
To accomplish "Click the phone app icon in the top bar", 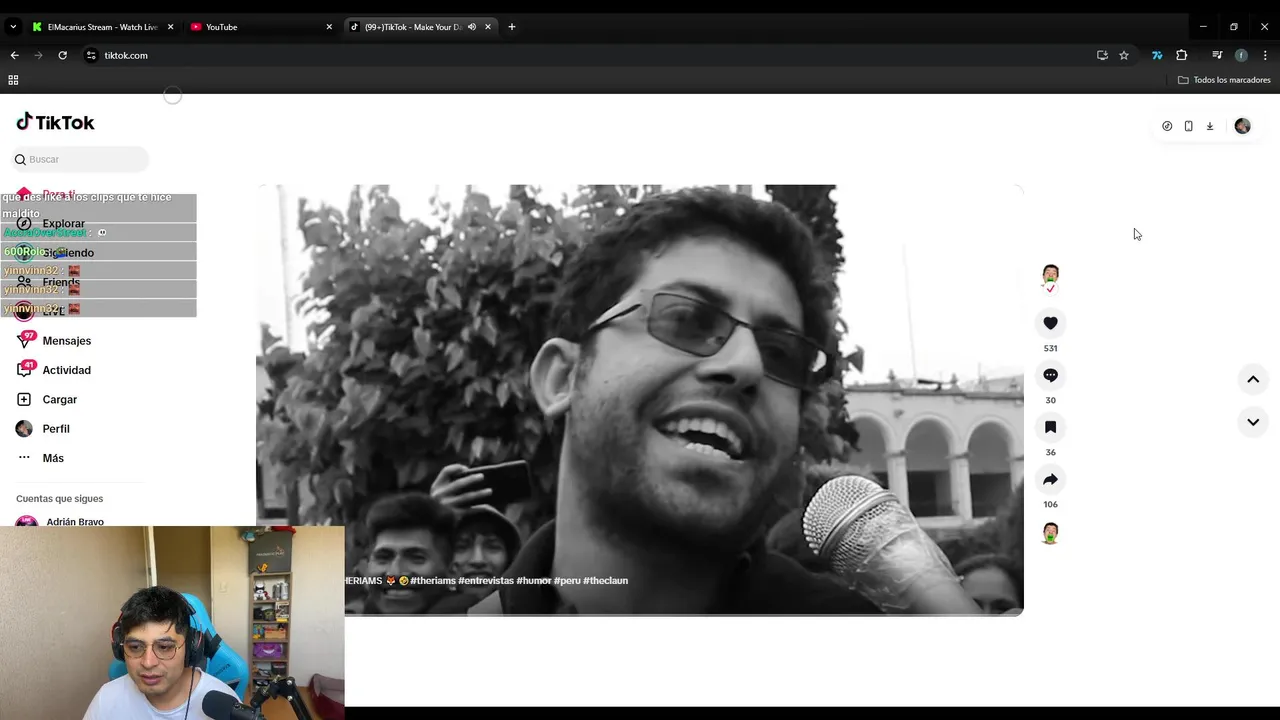I will click(1188, 126).
